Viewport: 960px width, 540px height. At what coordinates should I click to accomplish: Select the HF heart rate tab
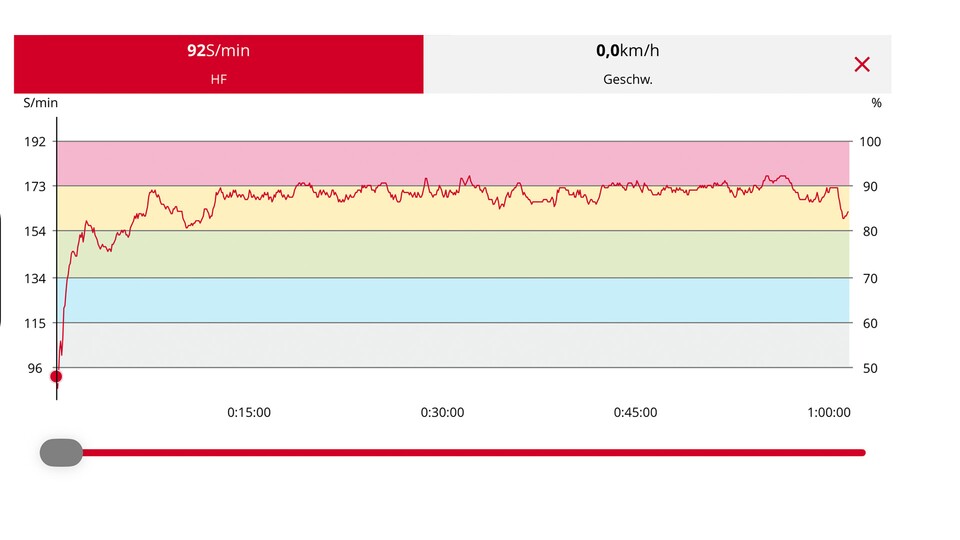[x=218, y=65]
